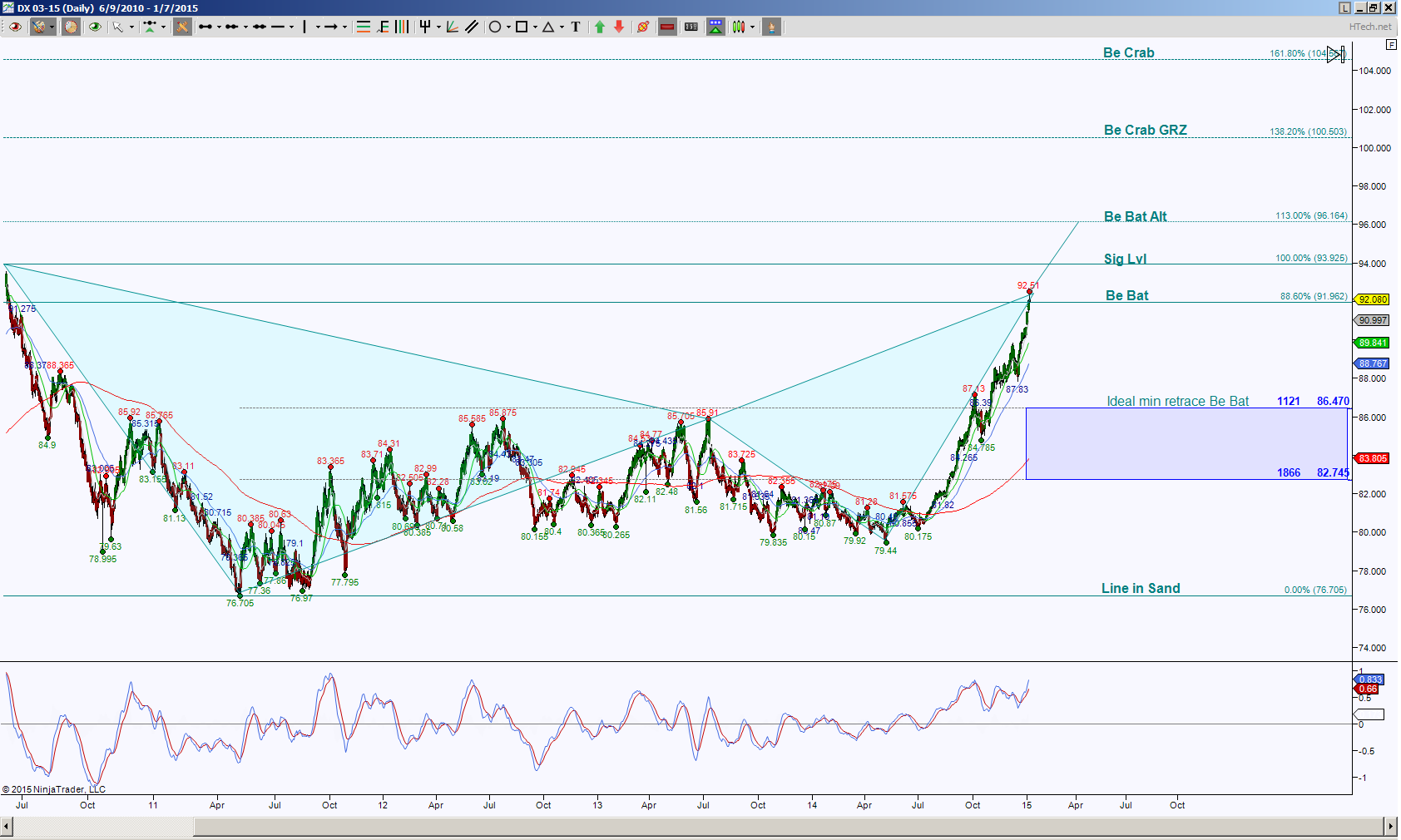Screen dimensions: 1401x840
Task: Select the vertical line tool
Action: [304, 27]
